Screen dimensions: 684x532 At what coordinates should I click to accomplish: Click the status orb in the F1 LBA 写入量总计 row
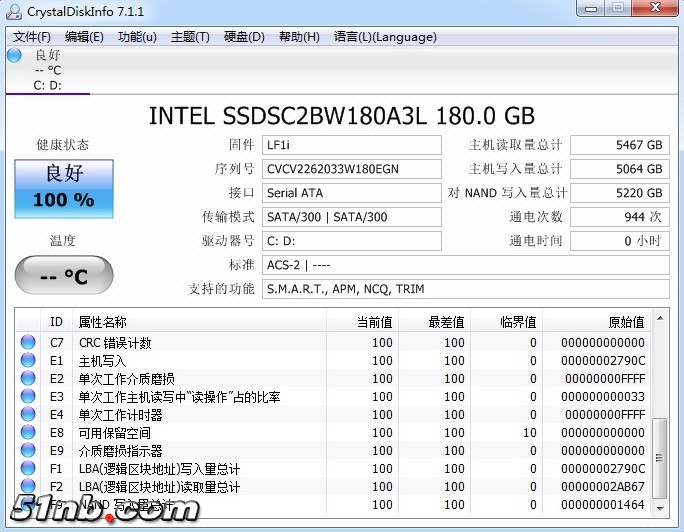click(28, 469)
